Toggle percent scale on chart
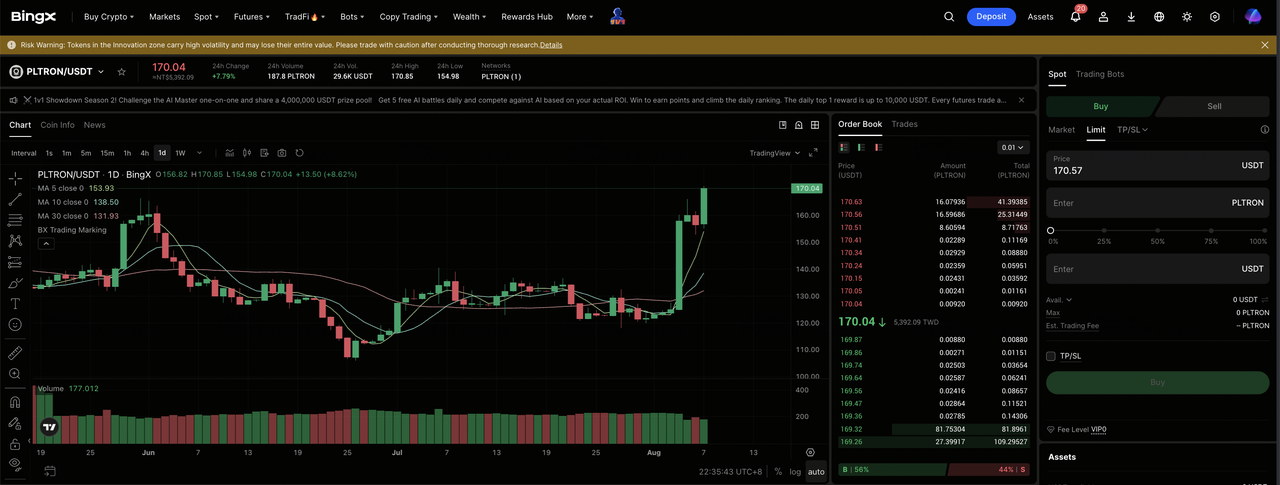This screenshot has width=1280, height=485. pyautogui.click(x=778, y=471)
